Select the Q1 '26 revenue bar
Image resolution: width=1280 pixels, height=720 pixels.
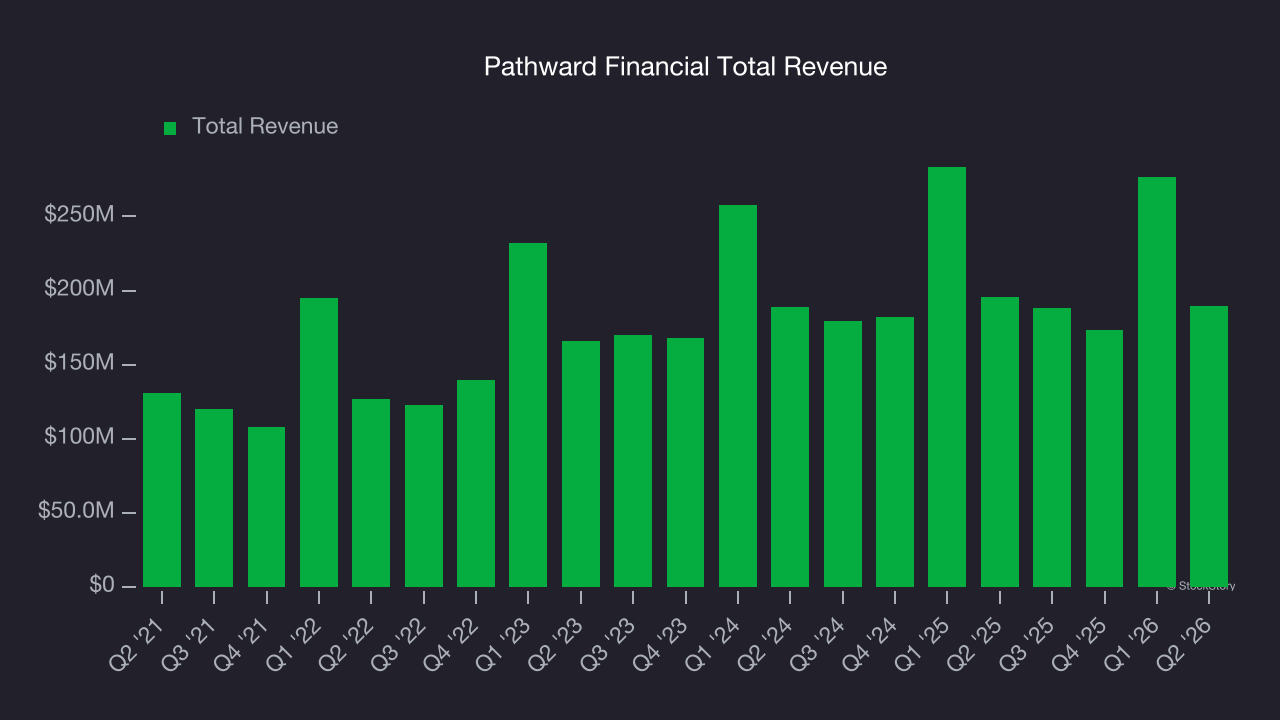(x=1157, y=382)
